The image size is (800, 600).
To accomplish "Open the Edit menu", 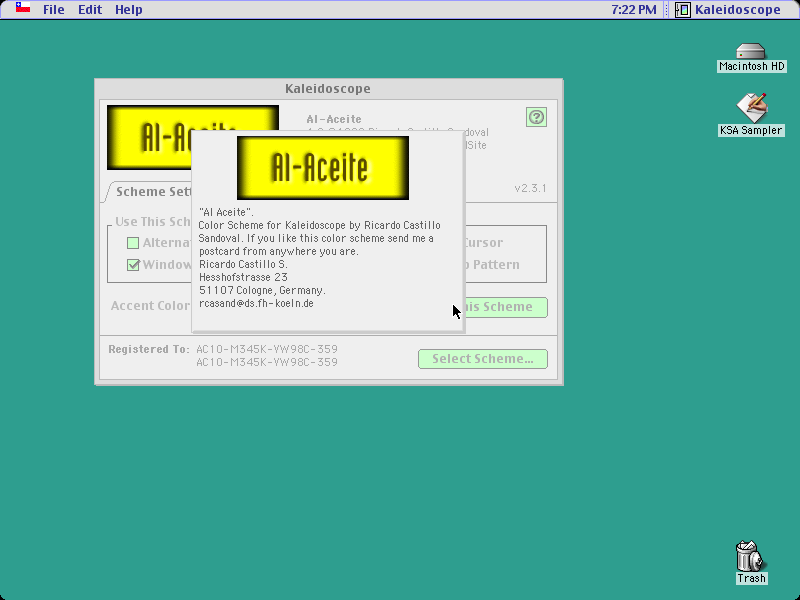I will point(90,10).
